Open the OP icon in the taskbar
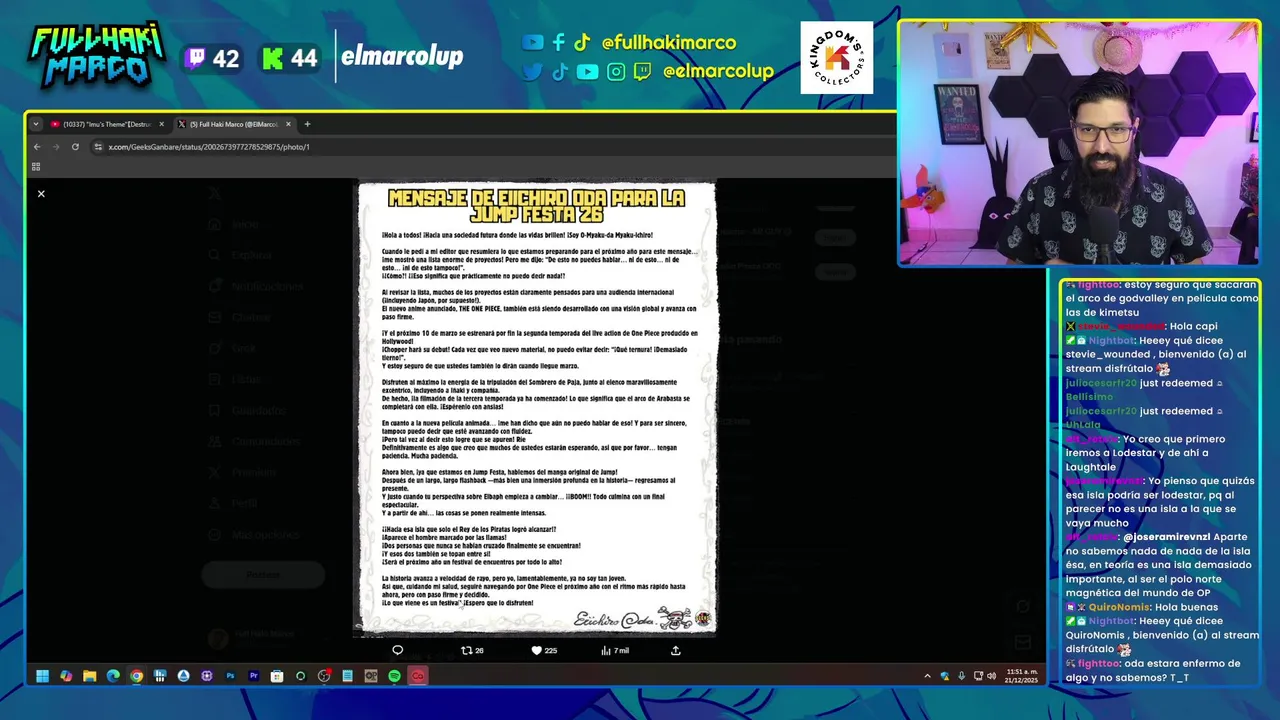The image size is (1280, 720). pyautogui.click(x=371, y=676)
